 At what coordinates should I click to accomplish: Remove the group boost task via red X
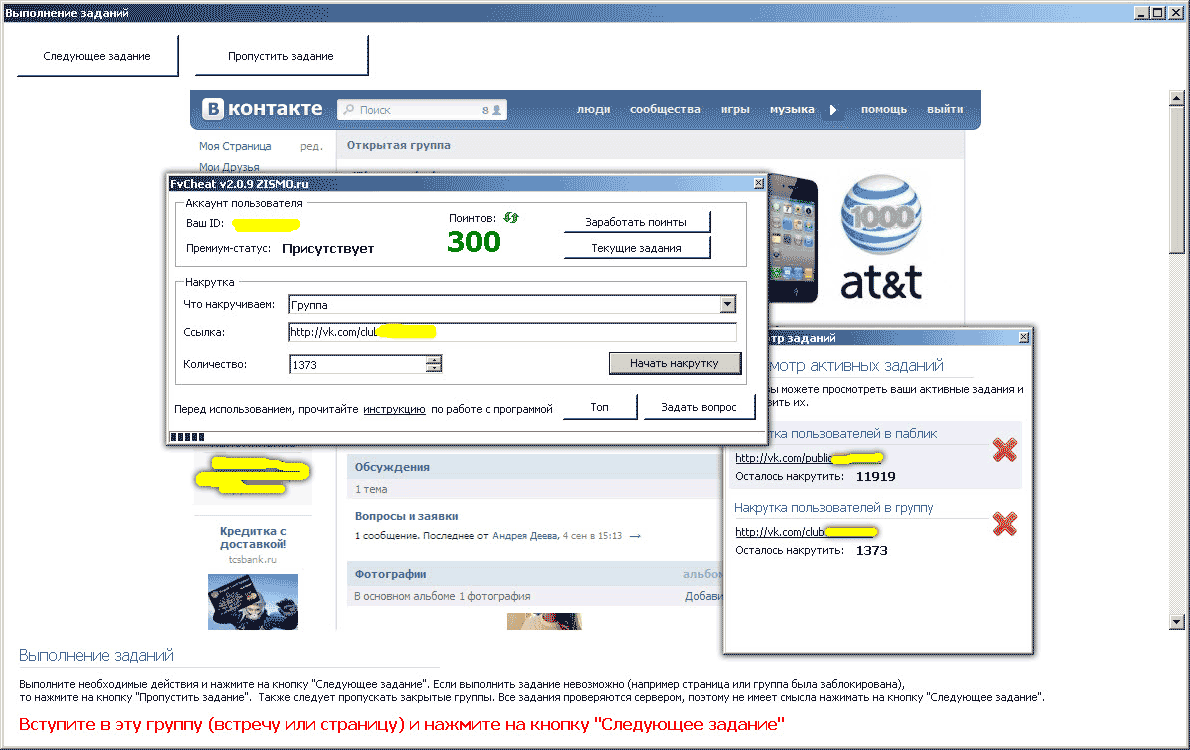point(1004,523)
